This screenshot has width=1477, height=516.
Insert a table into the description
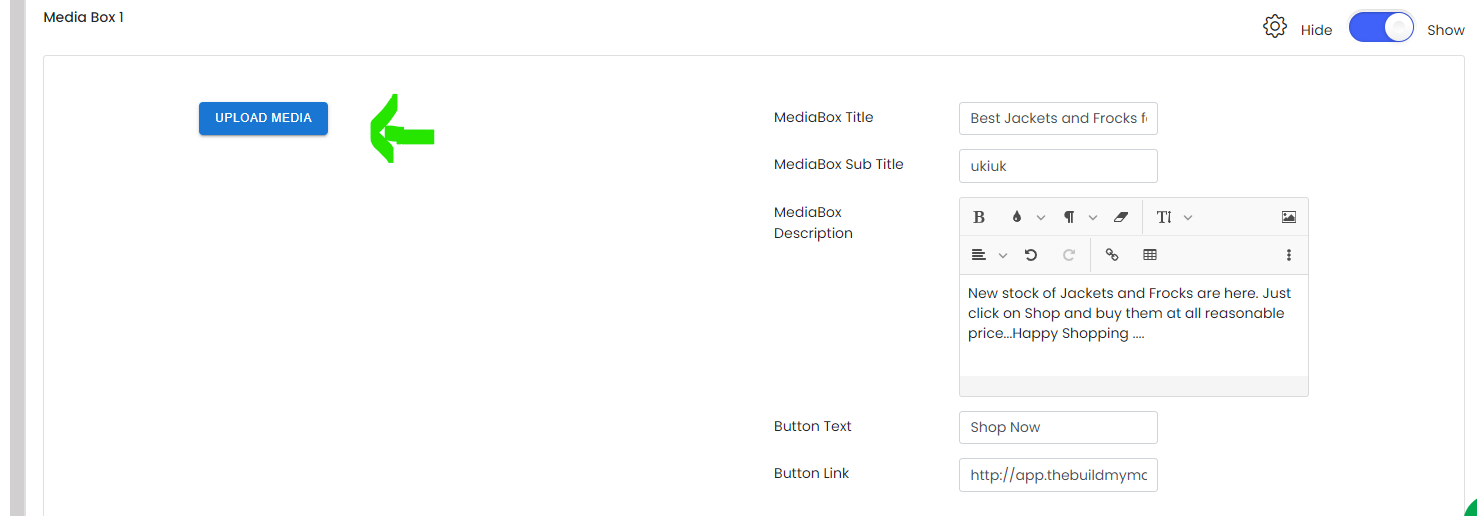click(1150, 255)
